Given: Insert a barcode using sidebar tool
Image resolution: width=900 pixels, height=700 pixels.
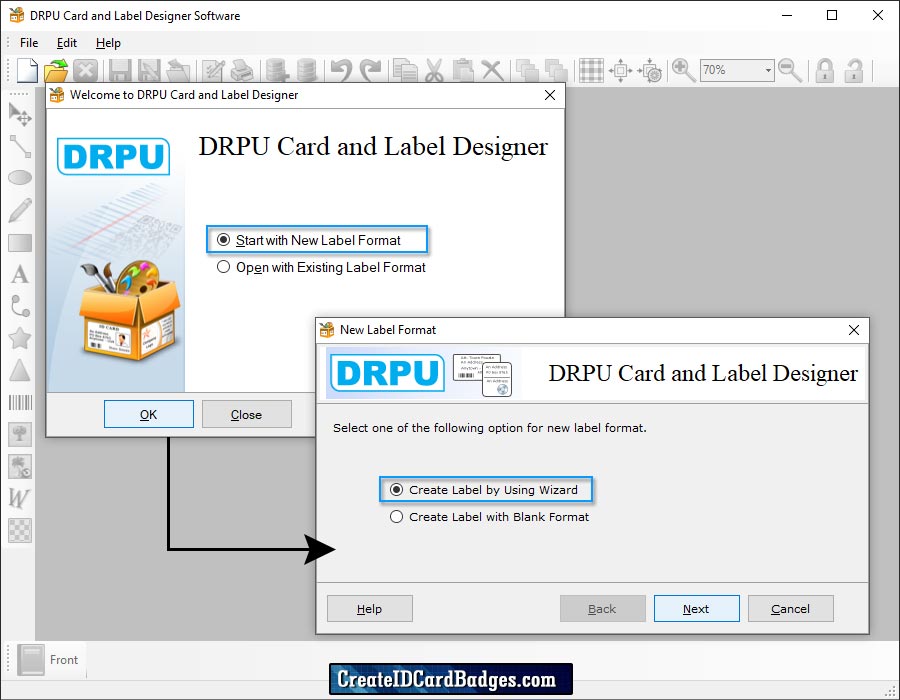Looking at the screenshot, I should click(x=20, y=402).
